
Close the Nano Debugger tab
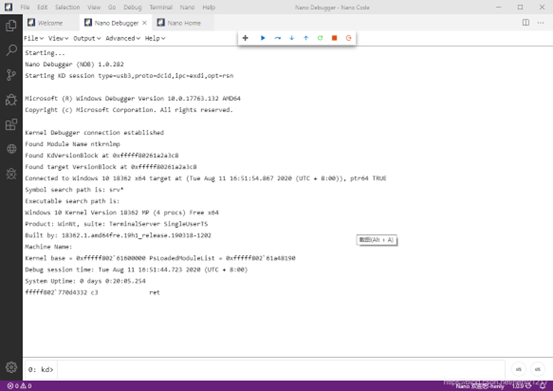tap(144, 23)
